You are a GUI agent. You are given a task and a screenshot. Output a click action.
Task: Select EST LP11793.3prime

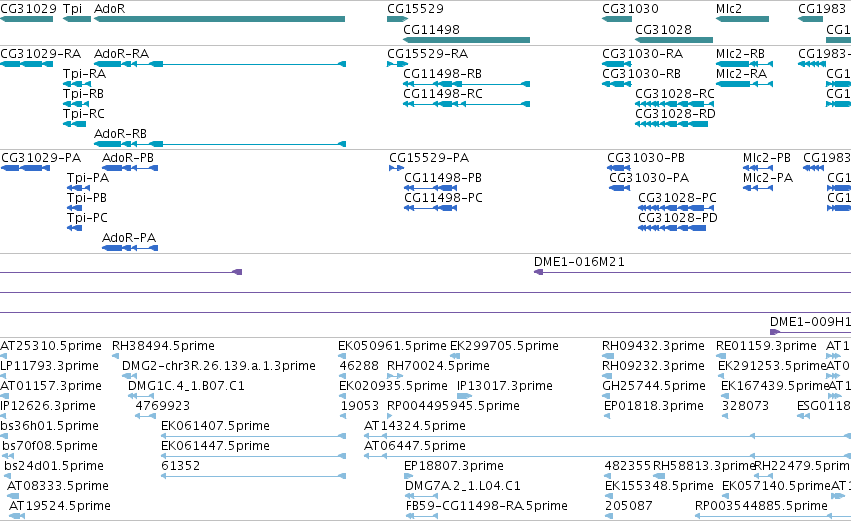(x=3, y=376)
